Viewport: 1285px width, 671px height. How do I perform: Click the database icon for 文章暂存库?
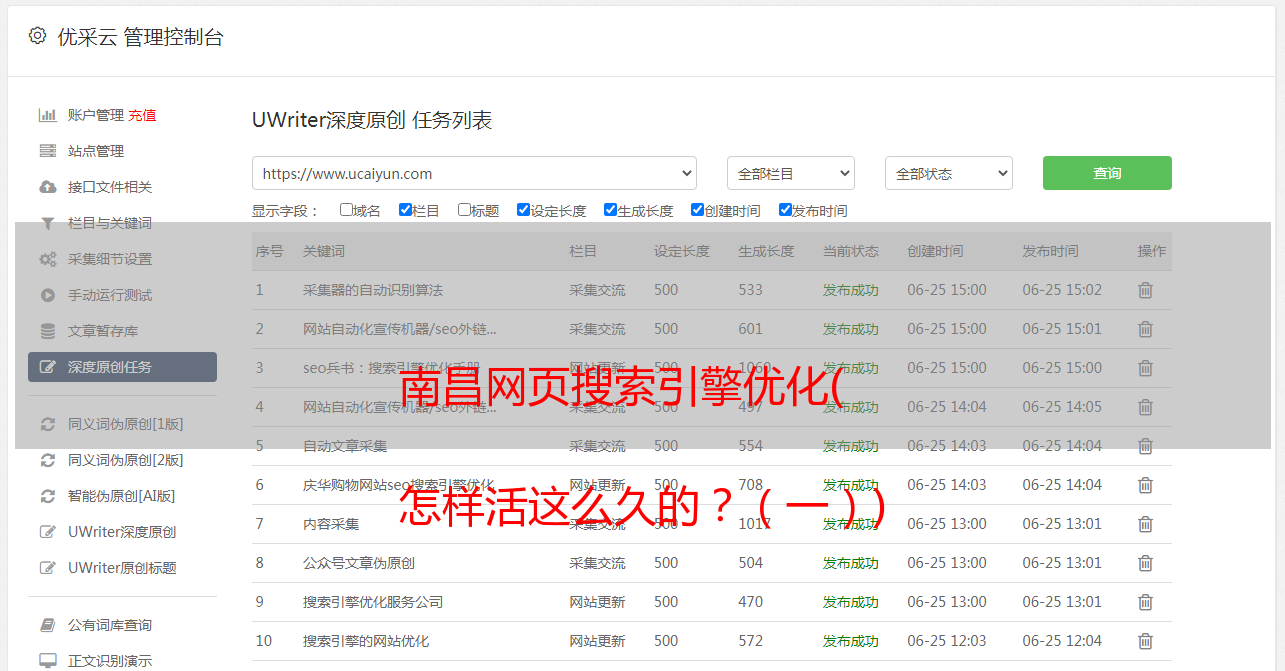click(47, 331)
